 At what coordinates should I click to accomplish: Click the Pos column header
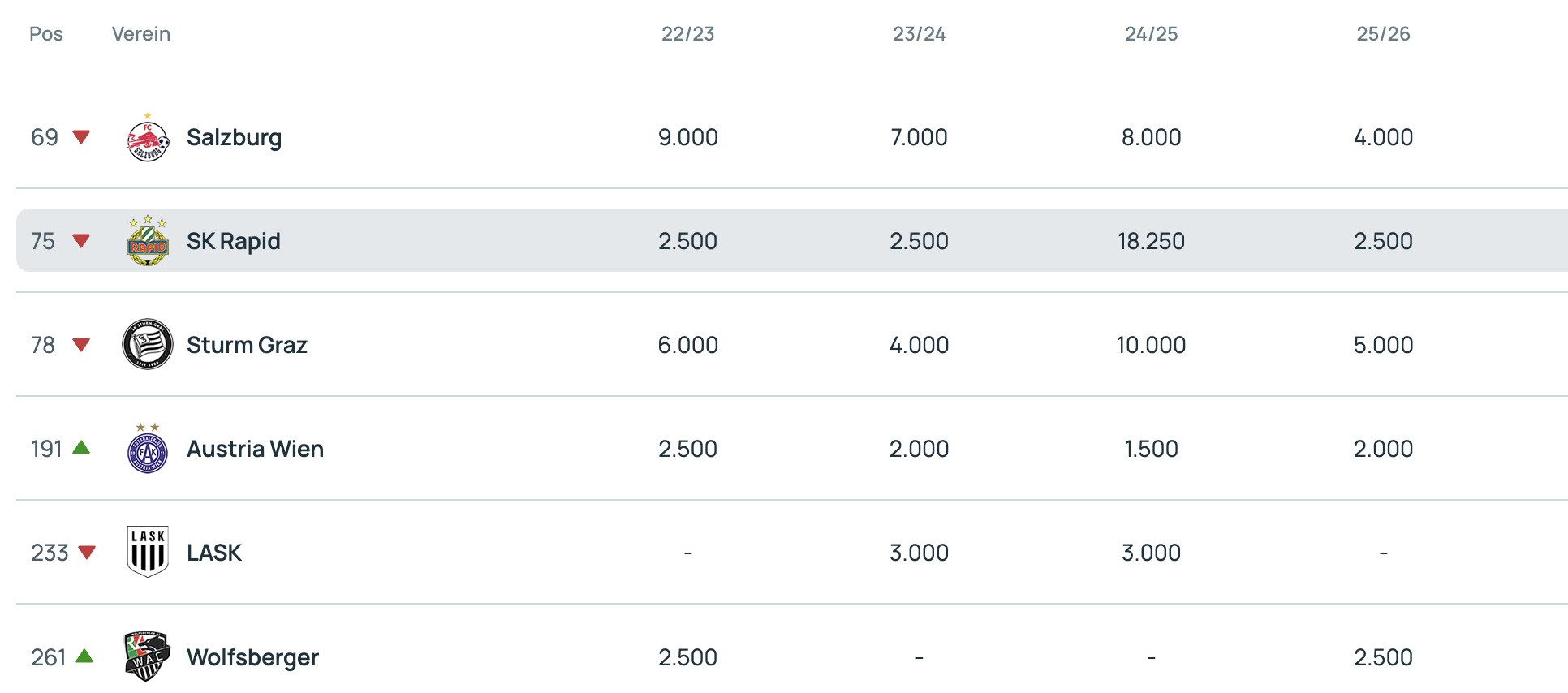[x=46, y=34]
